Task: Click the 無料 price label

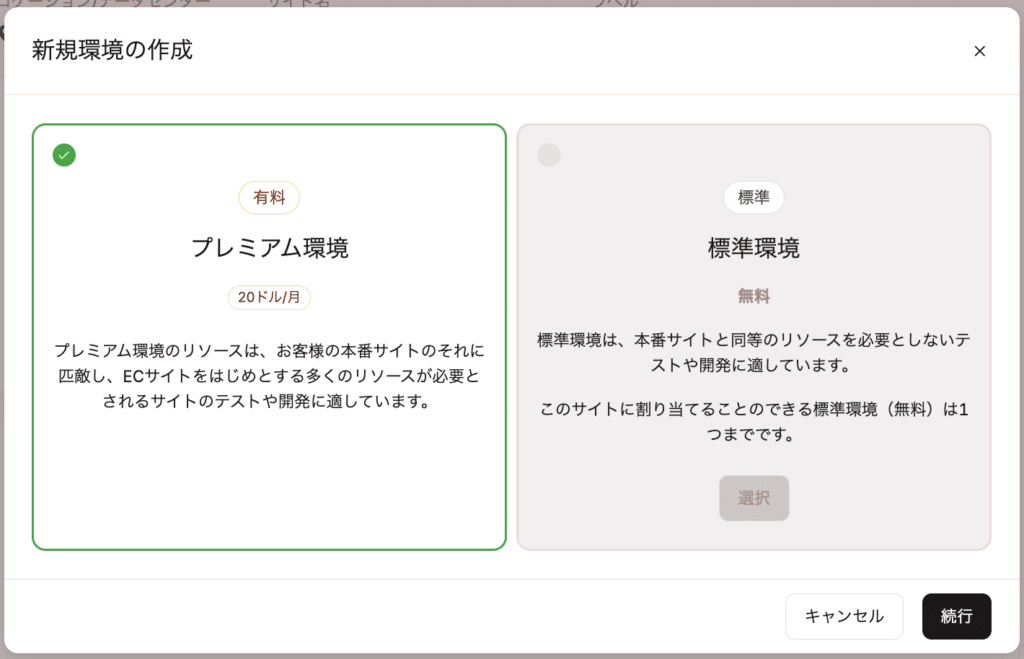Action: [753, 297]
